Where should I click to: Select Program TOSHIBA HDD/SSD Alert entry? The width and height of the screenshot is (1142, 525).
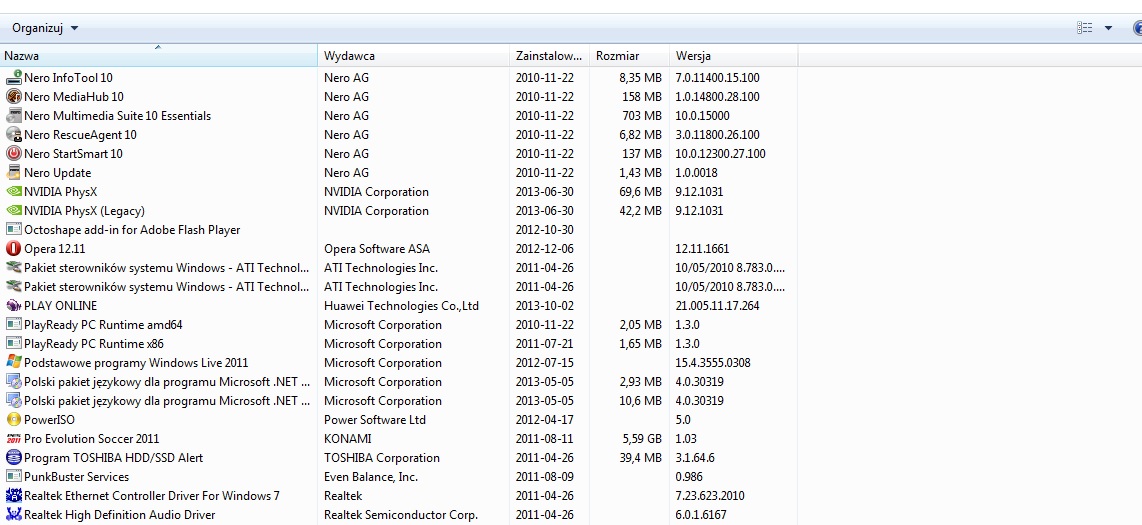point(114,457)
